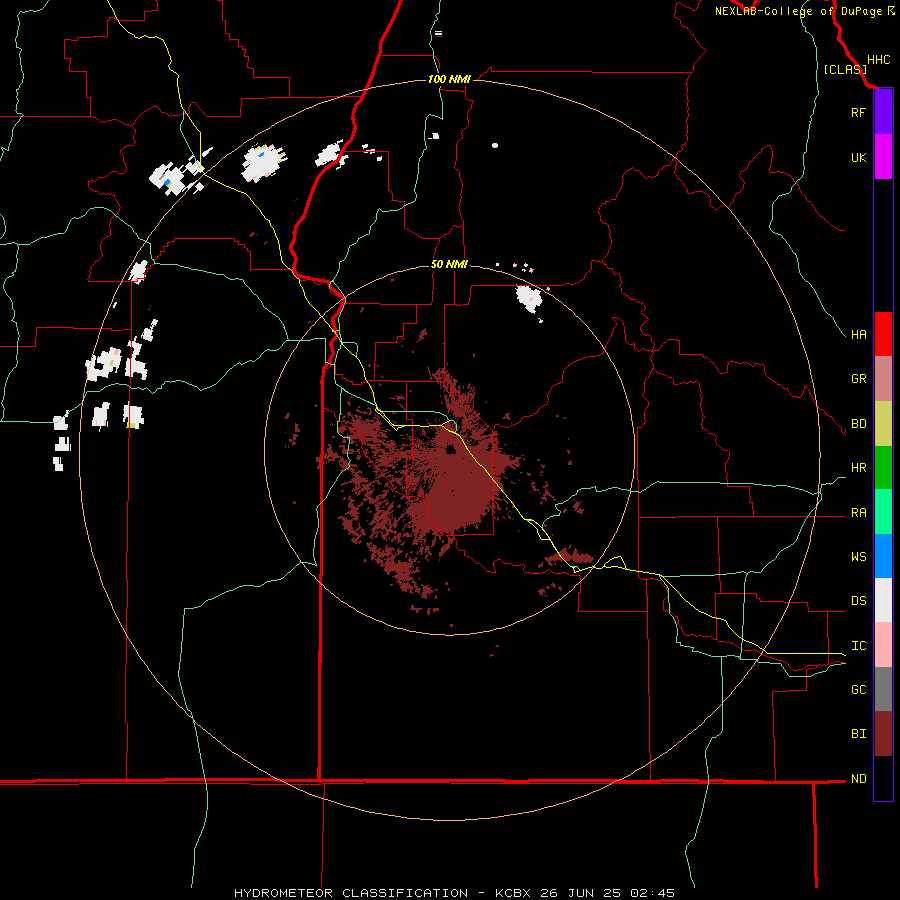Click the HYDROMETEOR CLASSIFICATION title text
Screen dimensions: 900x900
coord(351,893)
